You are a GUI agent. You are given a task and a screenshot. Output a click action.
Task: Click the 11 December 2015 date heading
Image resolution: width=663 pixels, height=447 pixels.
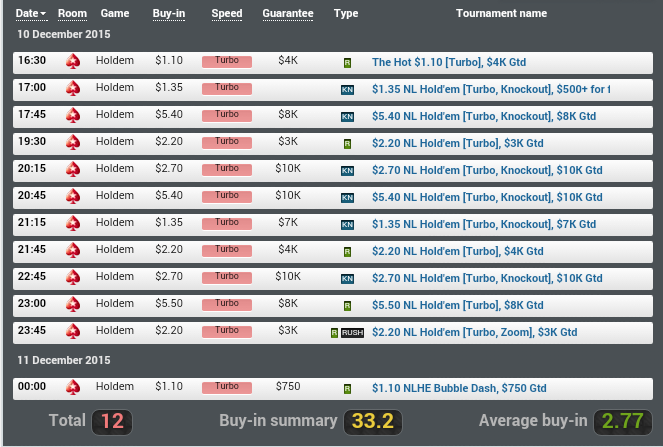[64, 360]
